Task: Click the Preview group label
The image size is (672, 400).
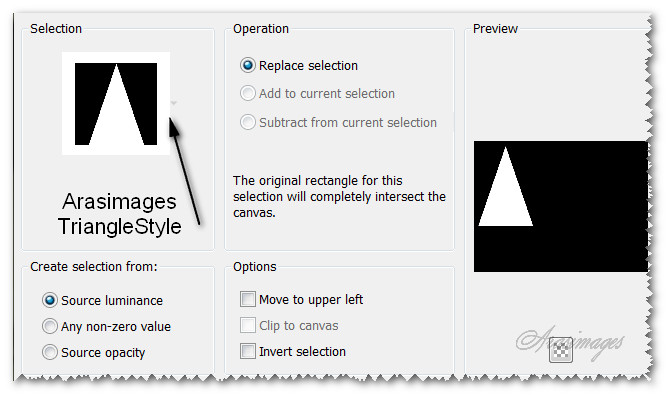Action: coord(497,29)
